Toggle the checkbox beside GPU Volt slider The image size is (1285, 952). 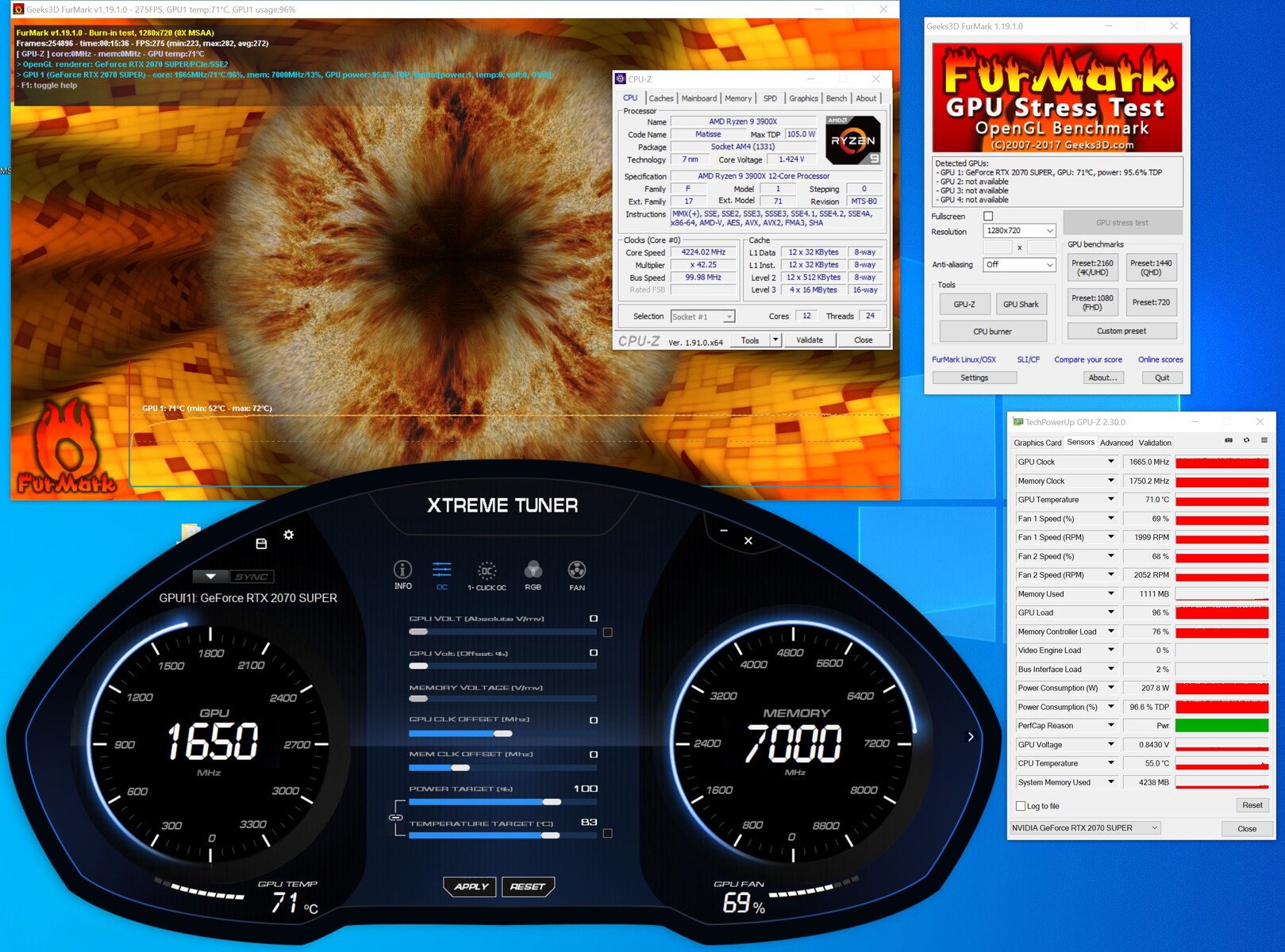click(608, 632)
